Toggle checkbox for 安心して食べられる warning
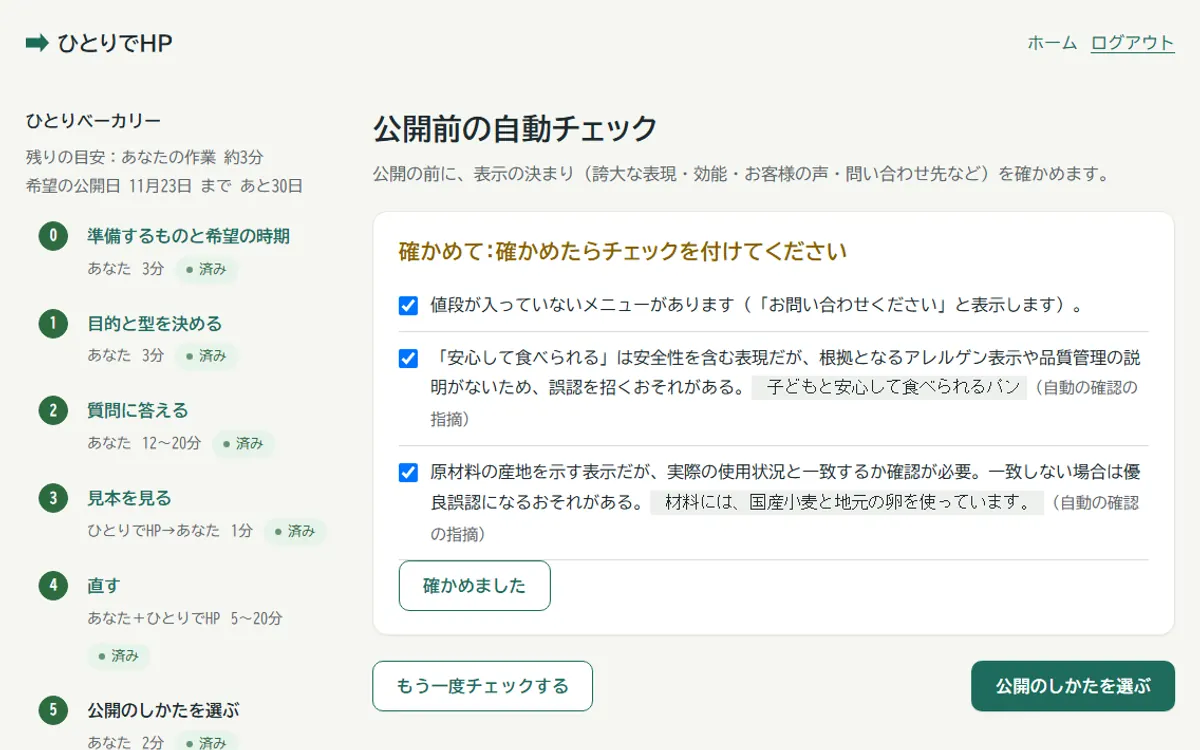 [408, 358]
